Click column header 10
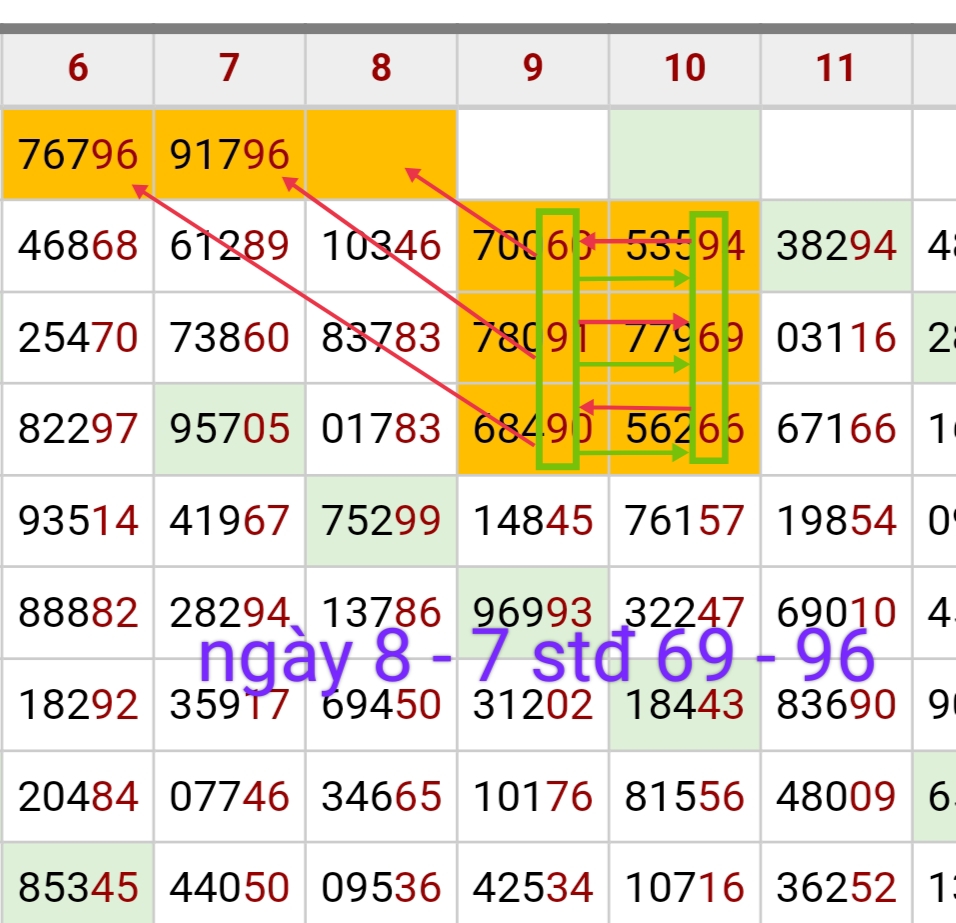The height and width of the screenshot is (923, 956). [x=685, y=68]
